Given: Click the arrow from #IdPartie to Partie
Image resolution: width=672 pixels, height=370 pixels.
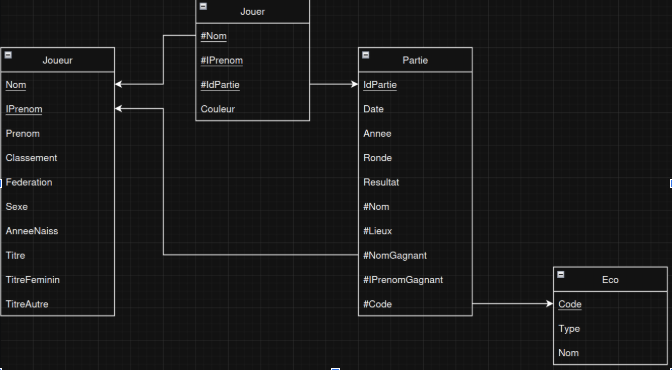Looking at the screenshot, I should coord(334,84).
